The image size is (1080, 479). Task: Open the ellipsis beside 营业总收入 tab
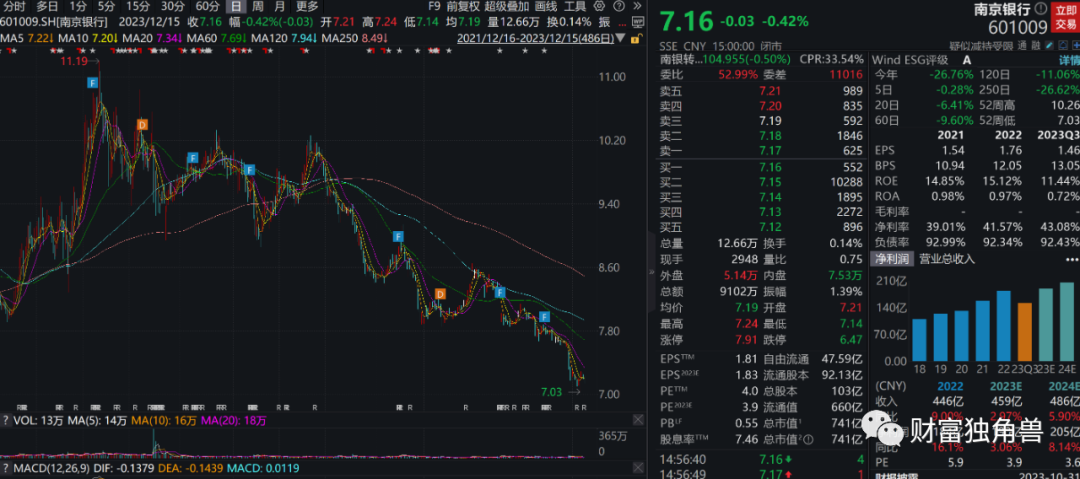coord(1072,259)
